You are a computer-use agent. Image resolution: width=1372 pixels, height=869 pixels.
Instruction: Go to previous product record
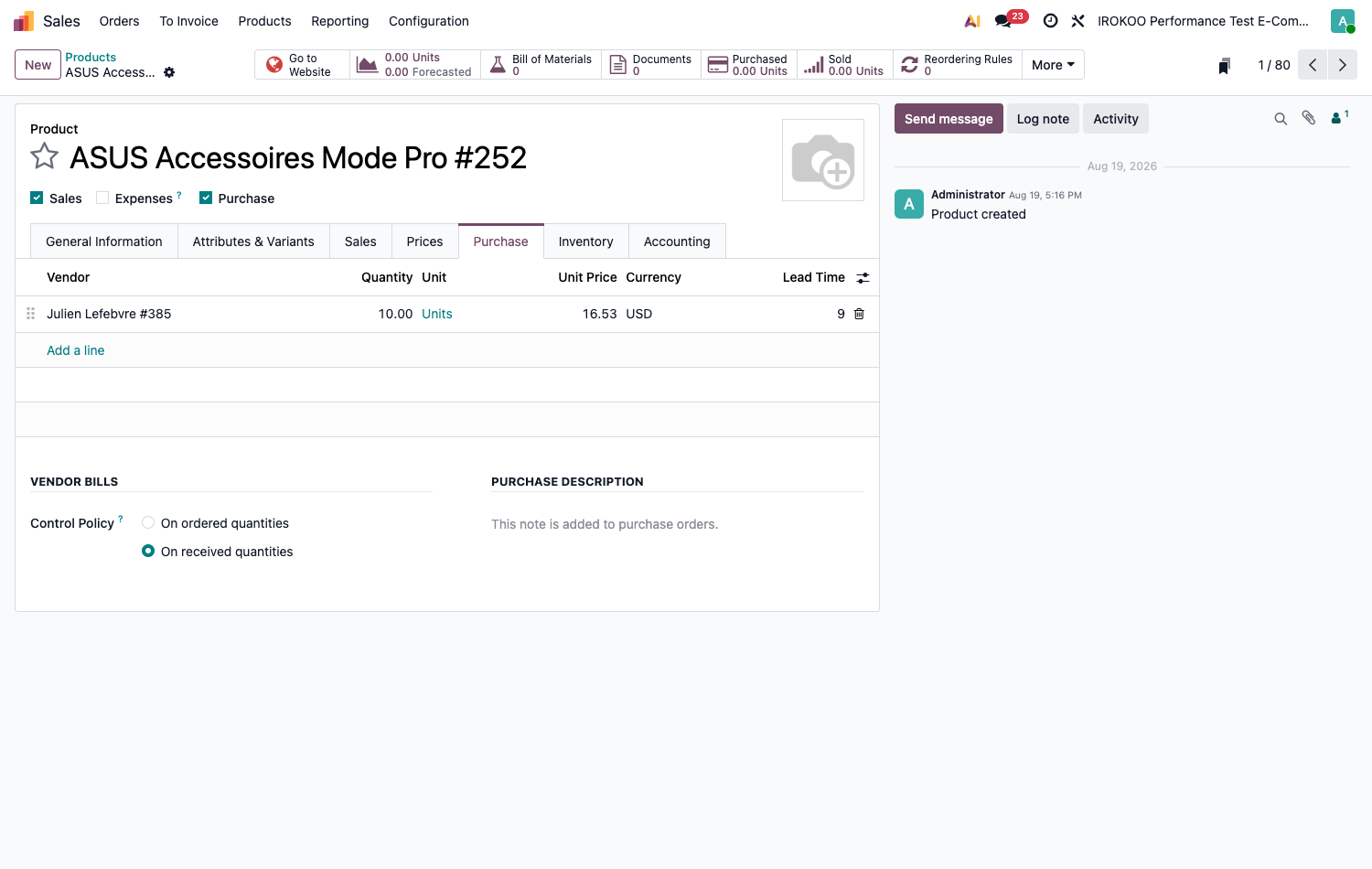pyautogui.click(x=1313, y=65)
